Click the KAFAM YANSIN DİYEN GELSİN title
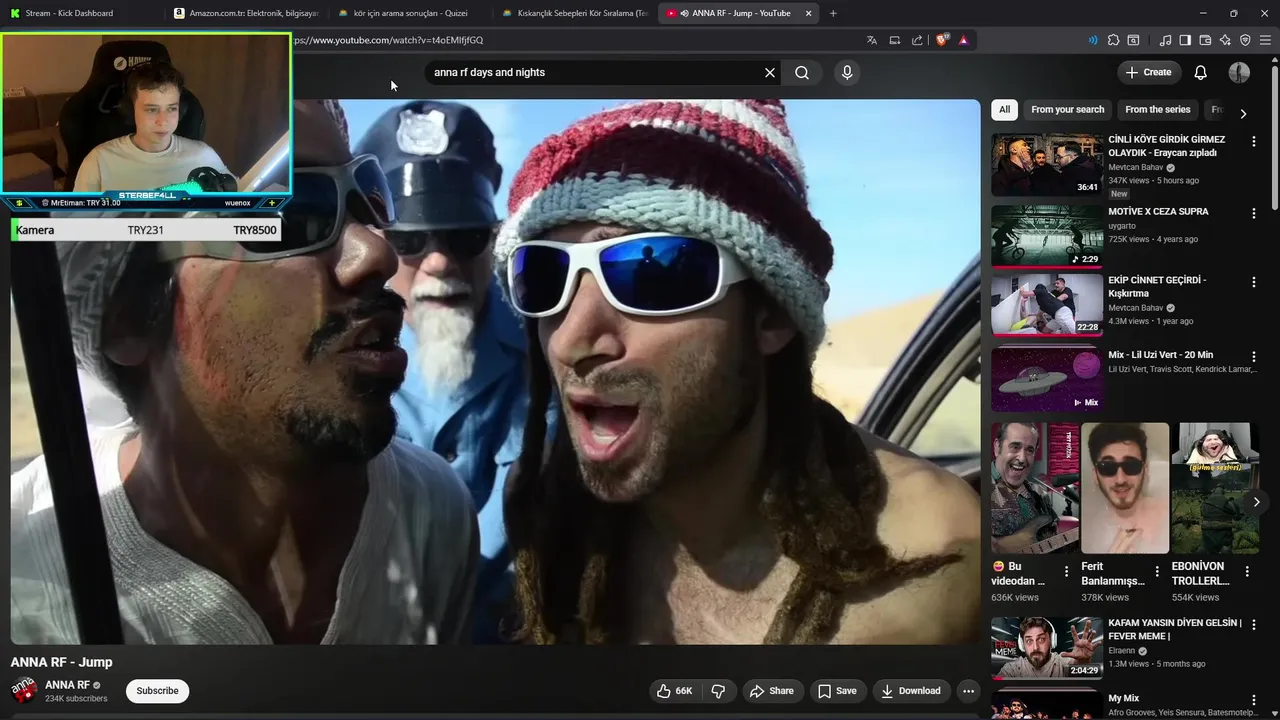1280x720 pixels. click(x=1175, y=629)
